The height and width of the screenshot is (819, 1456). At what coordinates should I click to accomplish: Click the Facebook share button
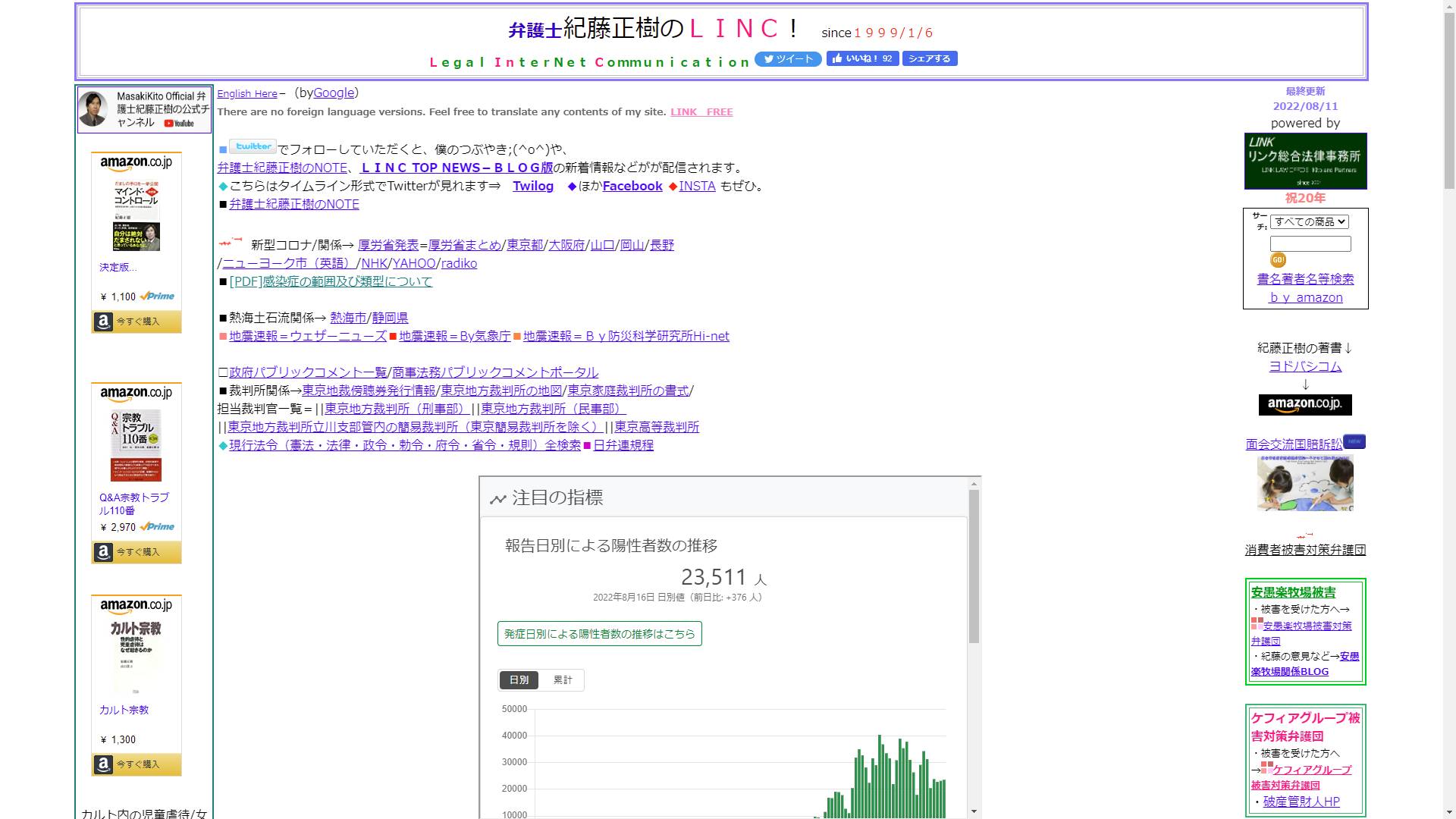pyautogui.click(x=930, y=59)
